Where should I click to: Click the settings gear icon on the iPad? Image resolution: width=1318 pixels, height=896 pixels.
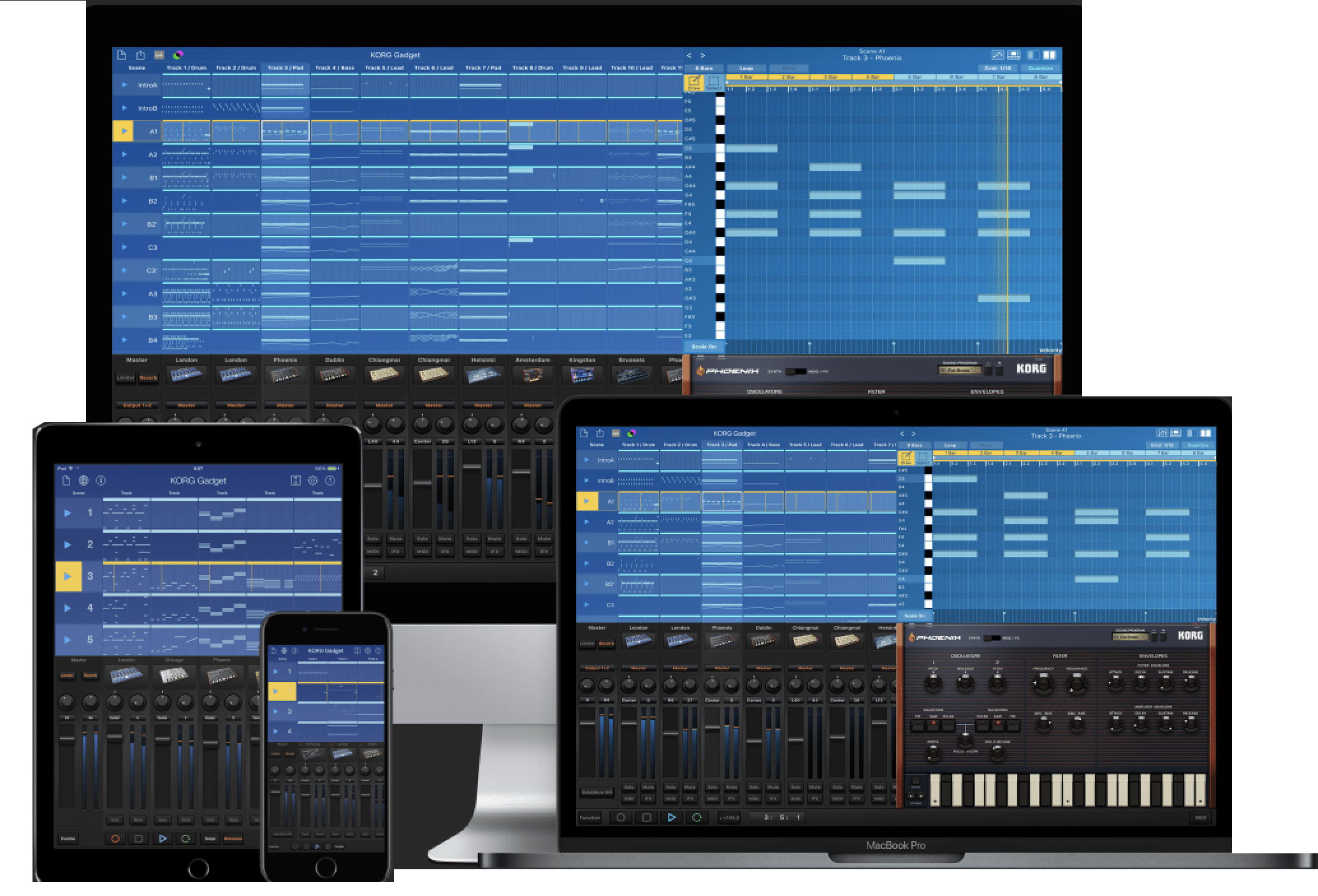313,481
